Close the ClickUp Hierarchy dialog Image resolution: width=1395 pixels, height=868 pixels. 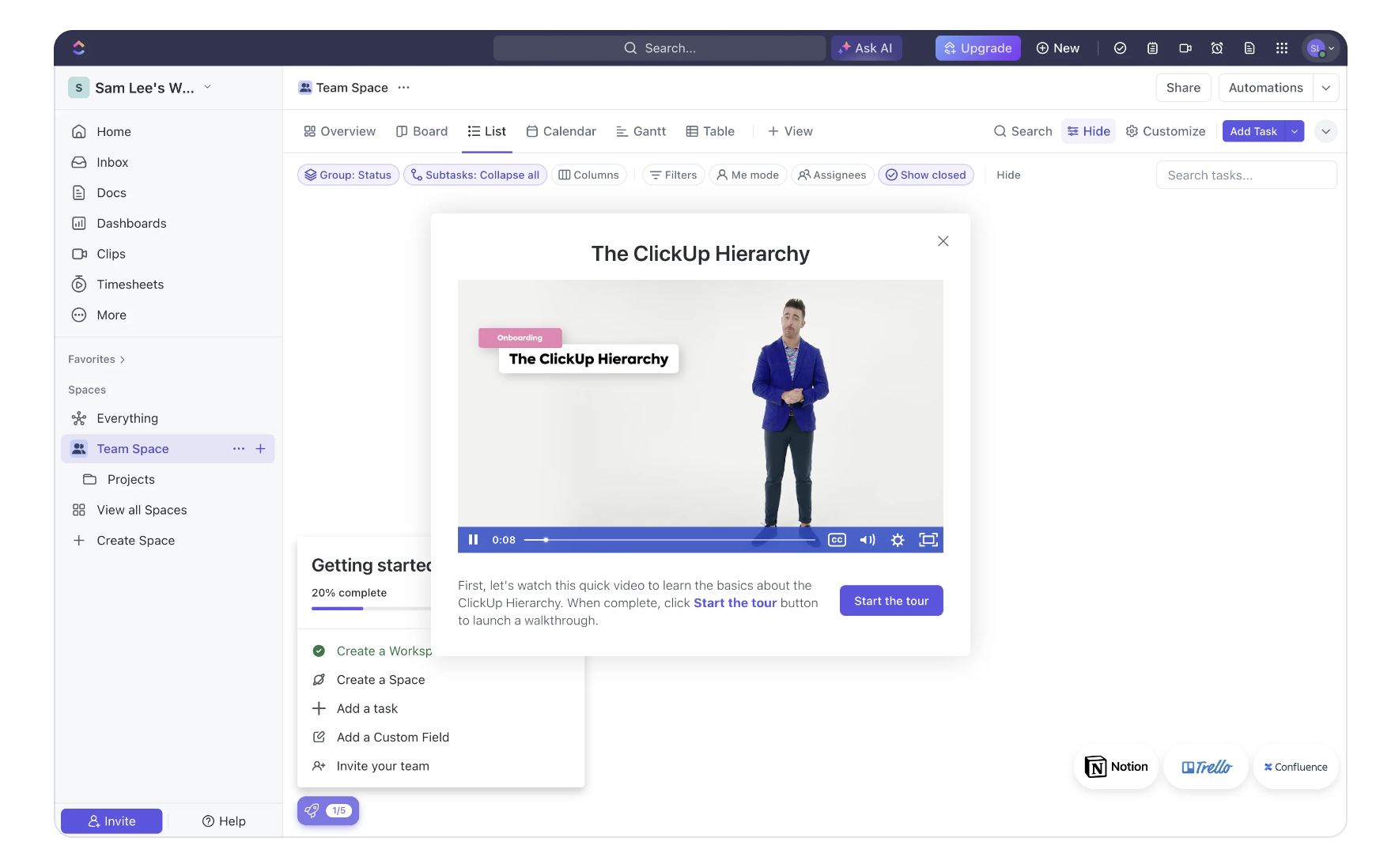click(x=943, y=241)
